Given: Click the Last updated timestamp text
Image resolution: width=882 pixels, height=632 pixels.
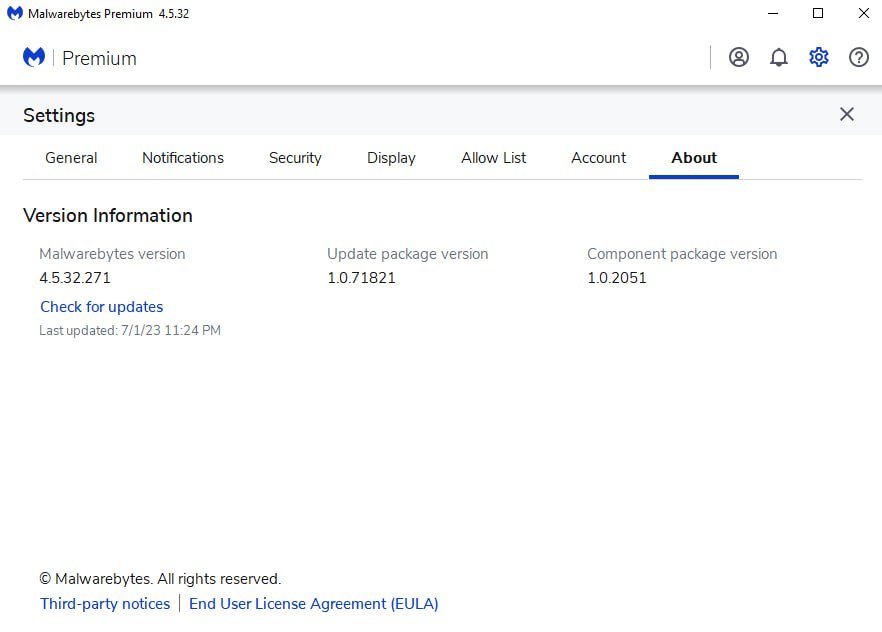Looking at the screenshot, I should point(129,330).
